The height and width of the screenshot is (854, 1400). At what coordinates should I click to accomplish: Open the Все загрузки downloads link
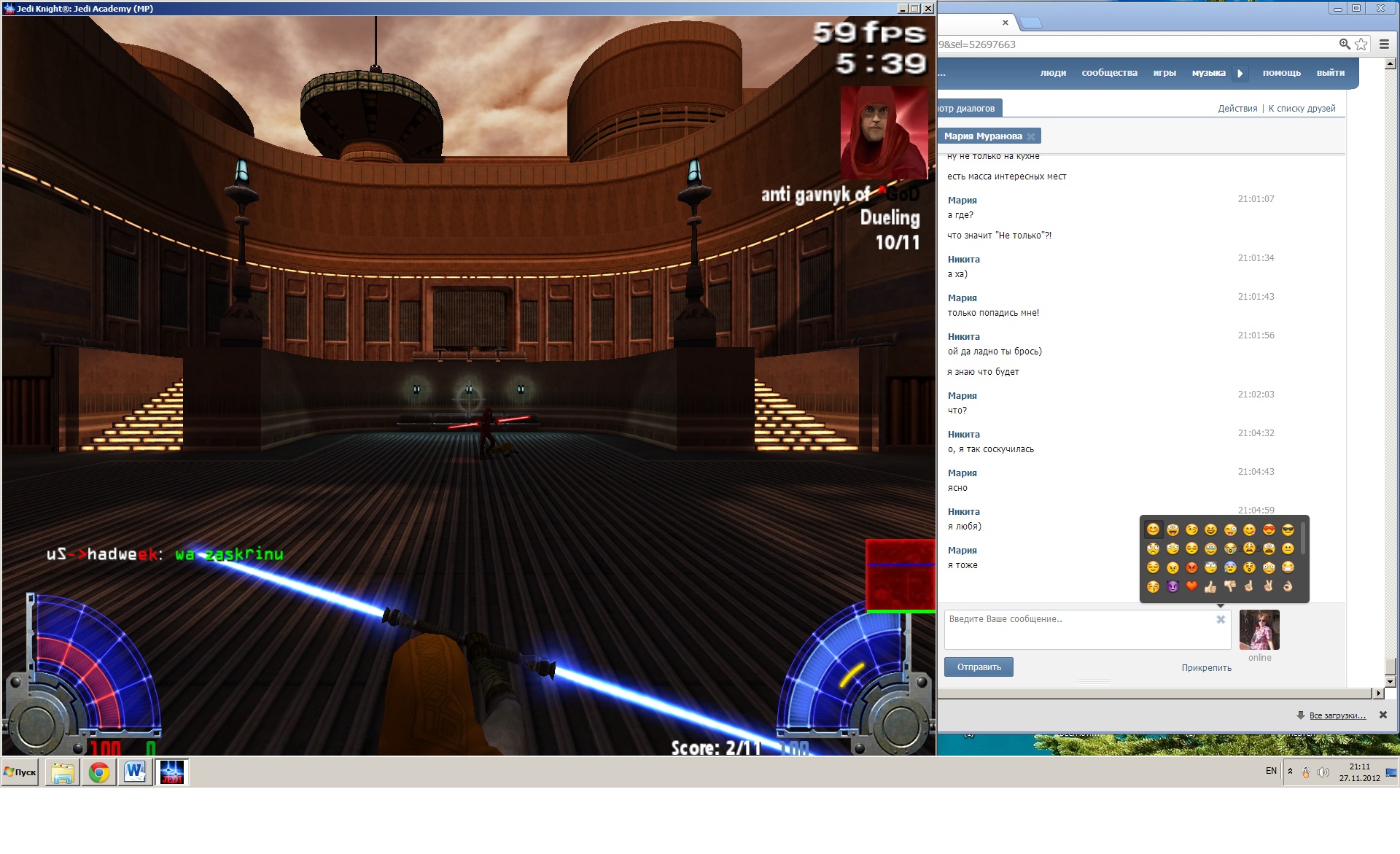point(1337,715)
